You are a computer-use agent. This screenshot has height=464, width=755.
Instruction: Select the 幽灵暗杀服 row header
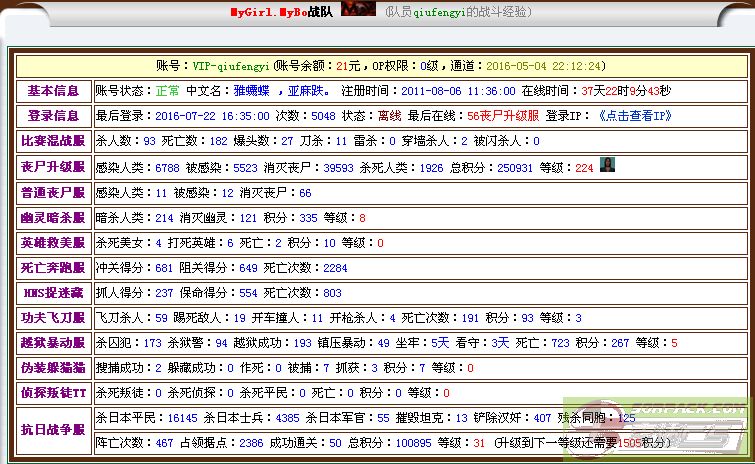point(54,218)
